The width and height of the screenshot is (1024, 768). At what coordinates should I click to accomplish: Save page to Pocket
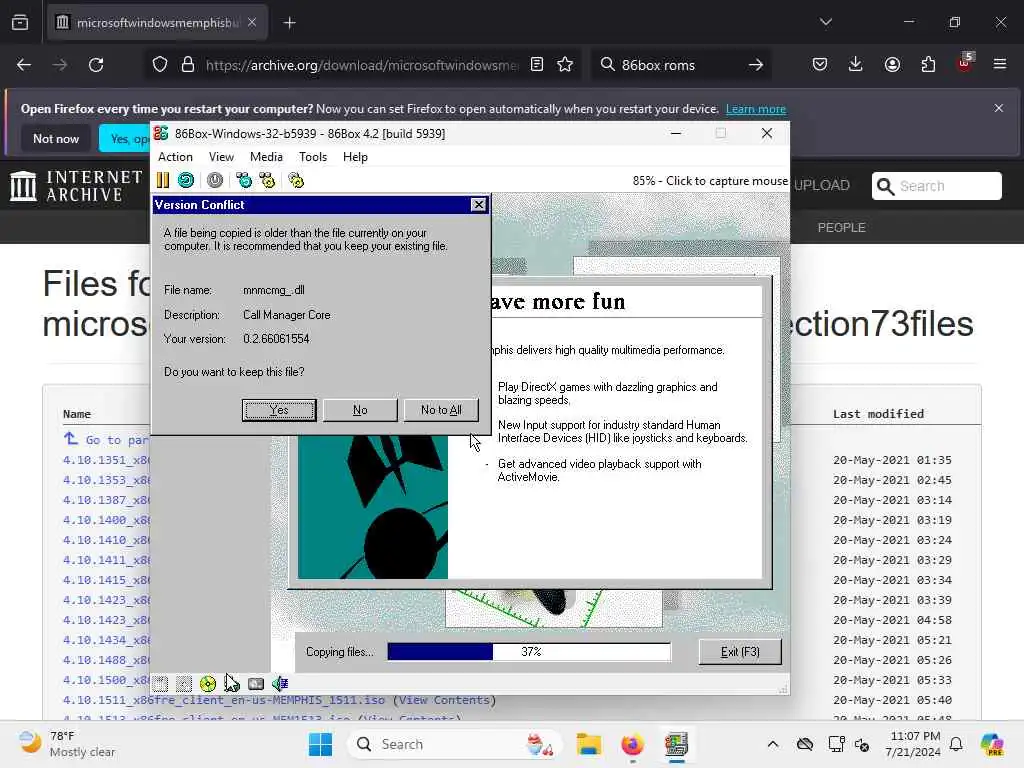pos(820,65)
